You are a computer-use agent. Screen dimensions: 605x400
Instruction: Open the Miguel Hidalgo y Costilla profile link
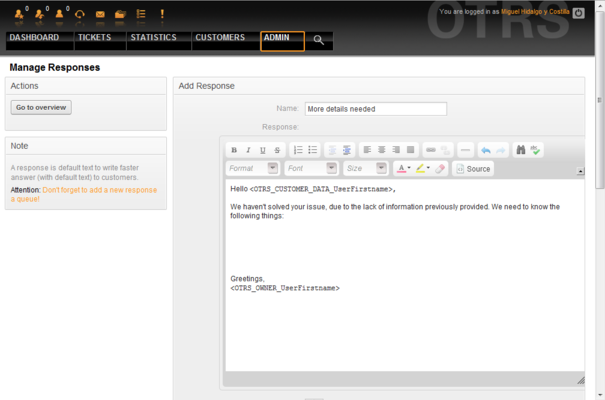[x=535, y=12]
